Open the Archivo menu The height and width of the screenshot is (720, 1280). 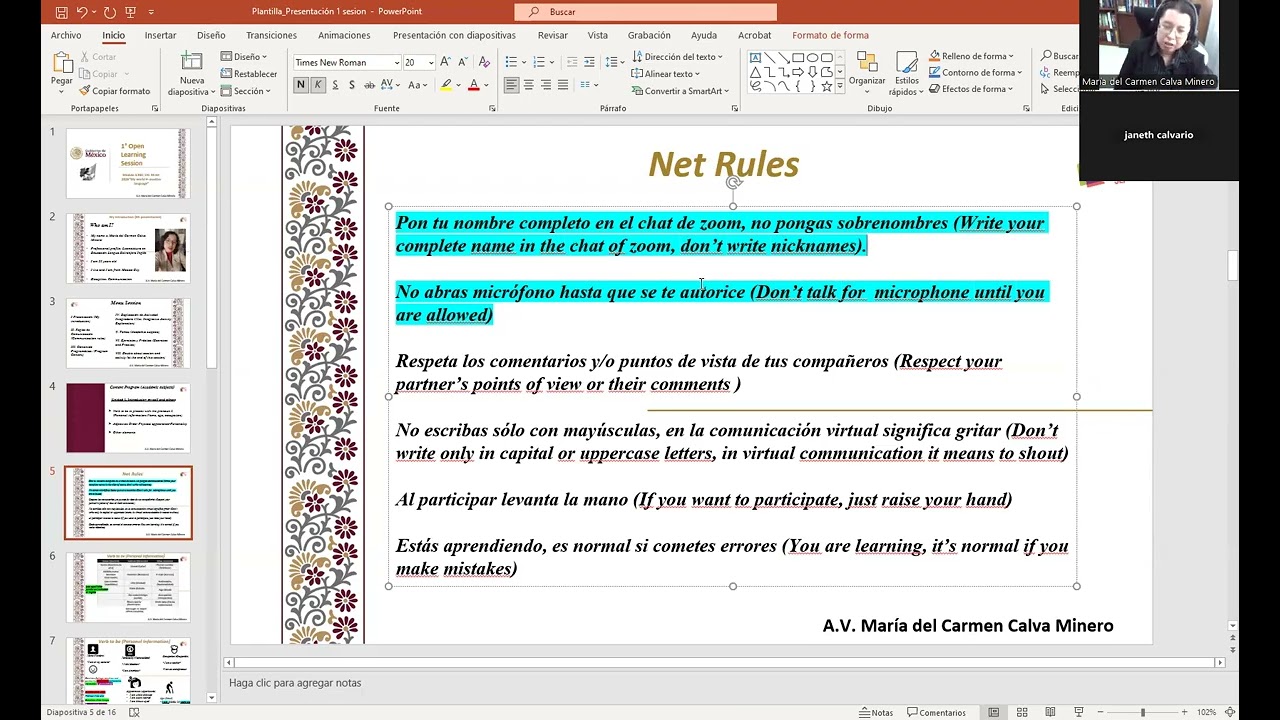(x=66, y=35)
